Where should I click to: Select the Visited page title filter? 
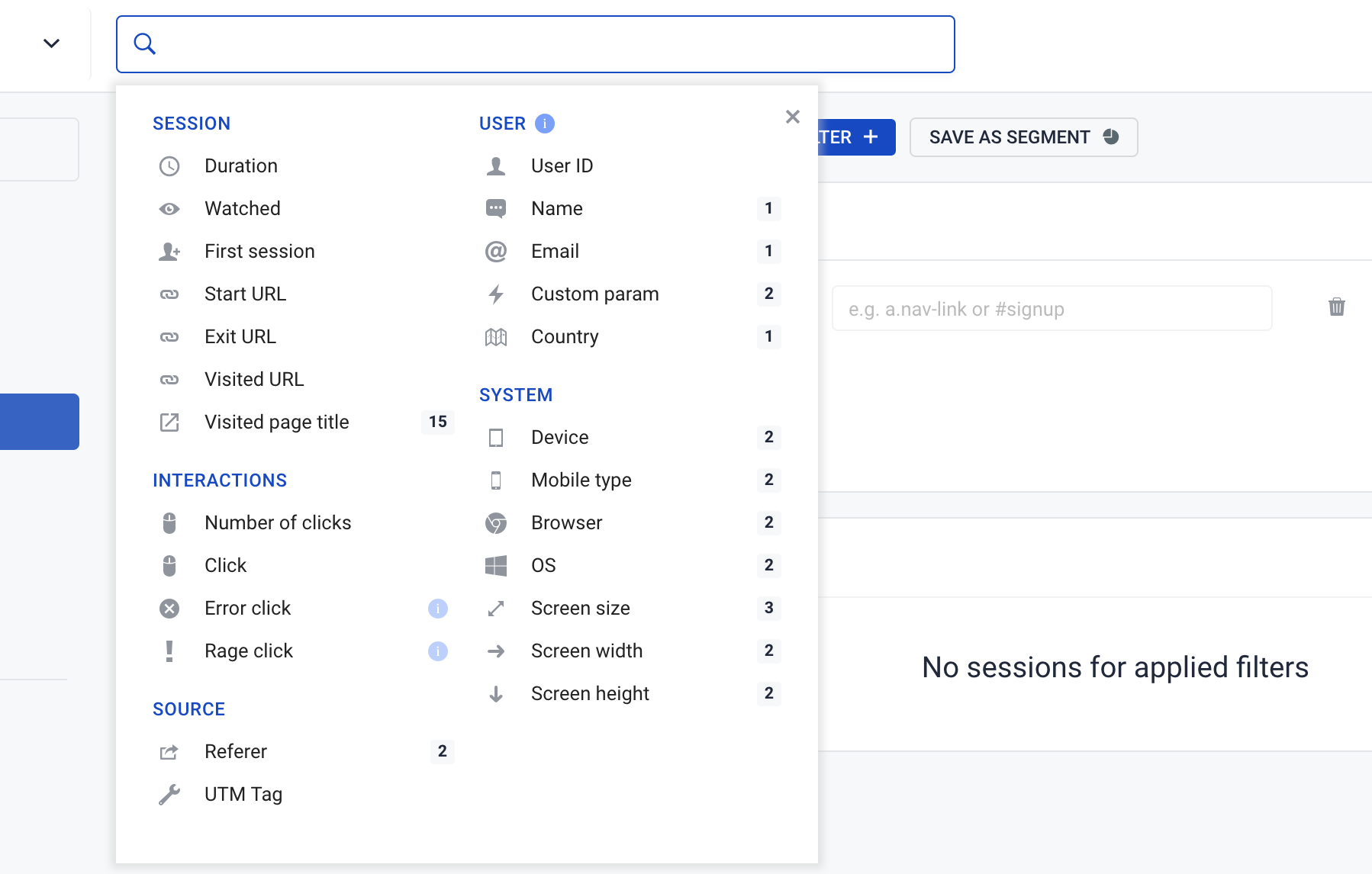click(x=276, y=423)
